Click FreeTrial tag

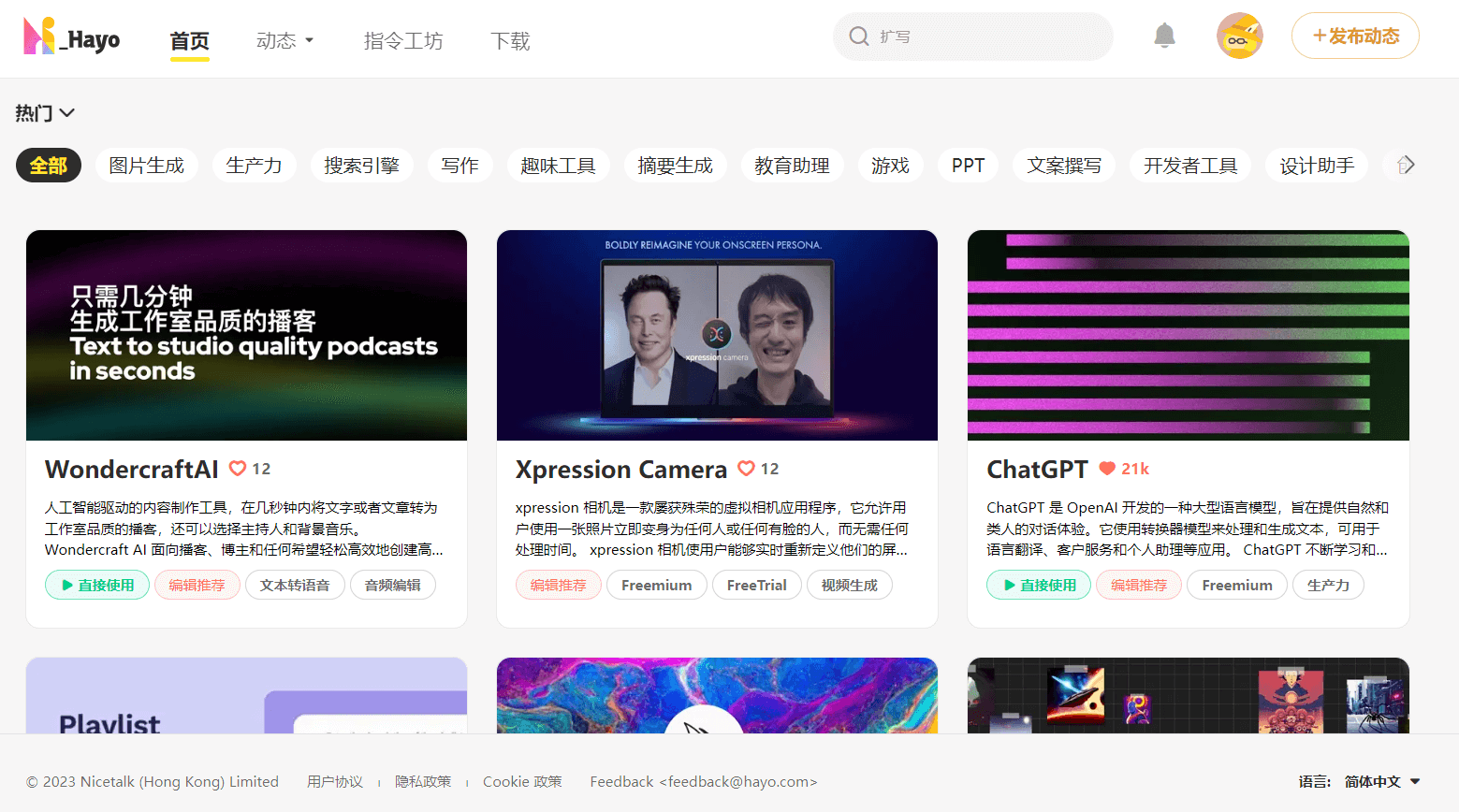coord(757,585)
